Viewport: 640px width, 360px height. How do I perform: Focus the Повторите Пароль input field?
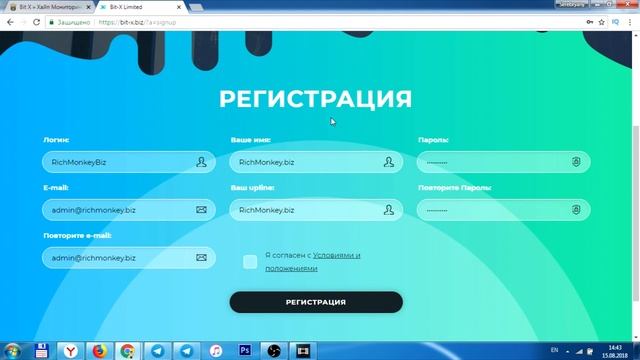(x=503, y=210)
